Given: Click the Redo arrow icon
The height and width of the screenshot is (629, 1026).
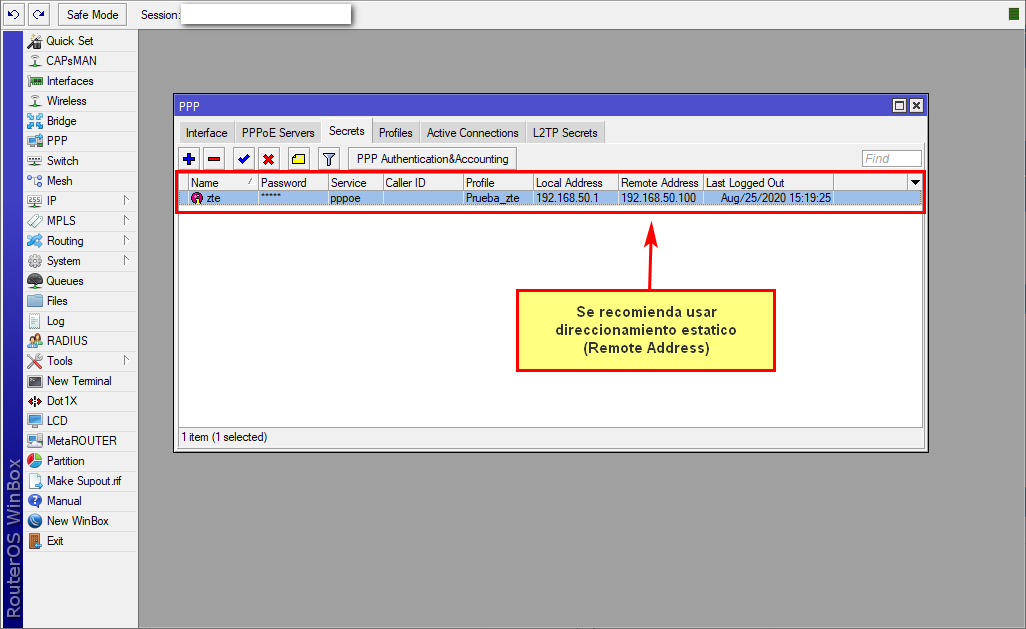Looking at the screenshot, I should 38,14.
